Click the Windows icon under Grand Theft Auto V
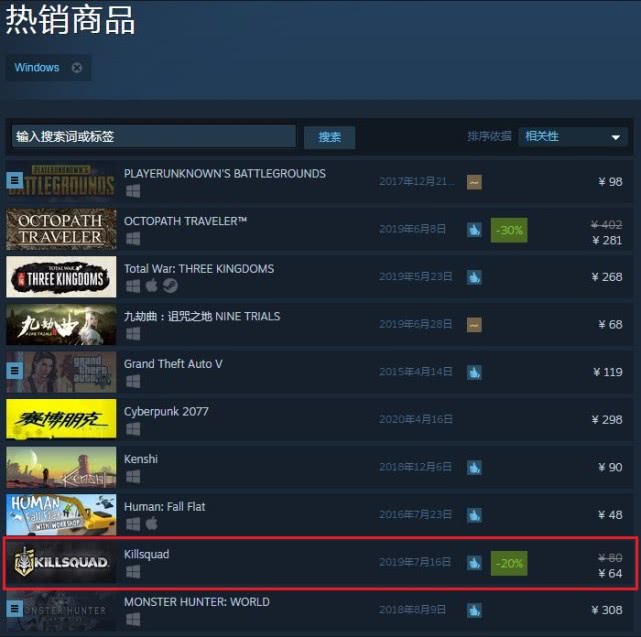The image size is (641, 637). (133, 381)
